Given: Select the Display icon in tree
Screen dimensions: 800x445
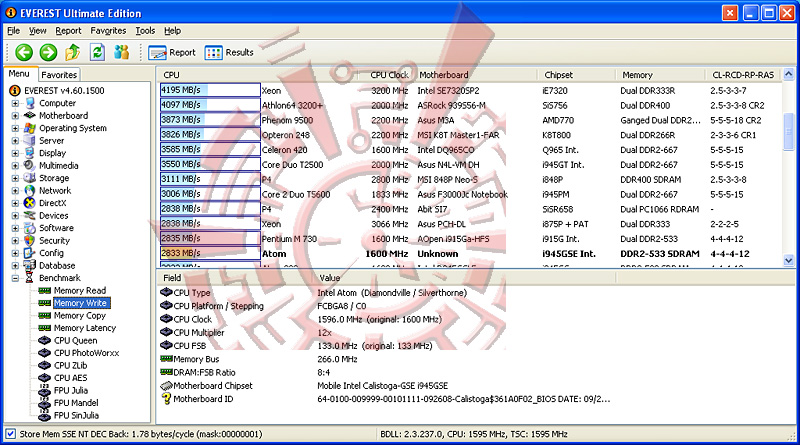Looking at the screenshot, I should [30, 153].
